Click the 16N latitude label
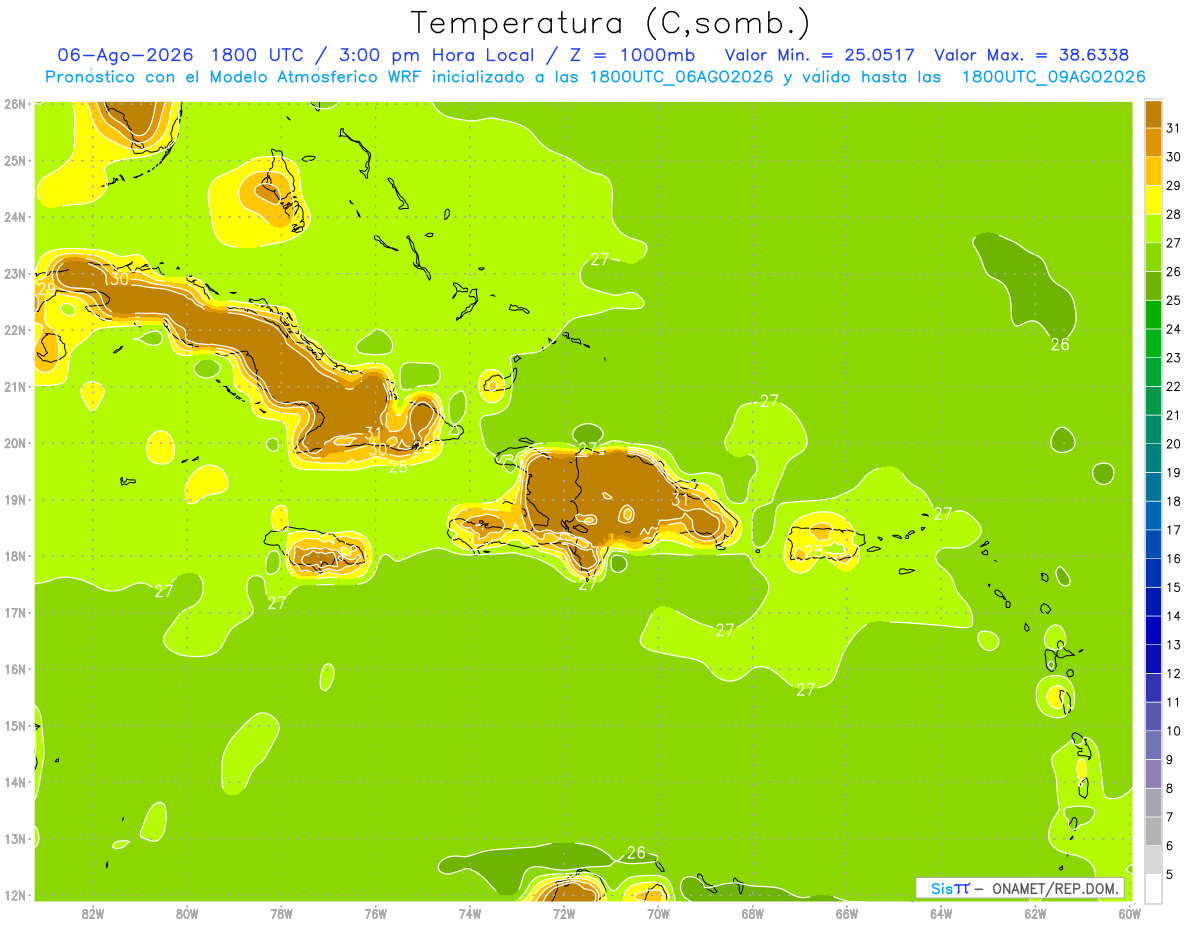 click(14, 669)
